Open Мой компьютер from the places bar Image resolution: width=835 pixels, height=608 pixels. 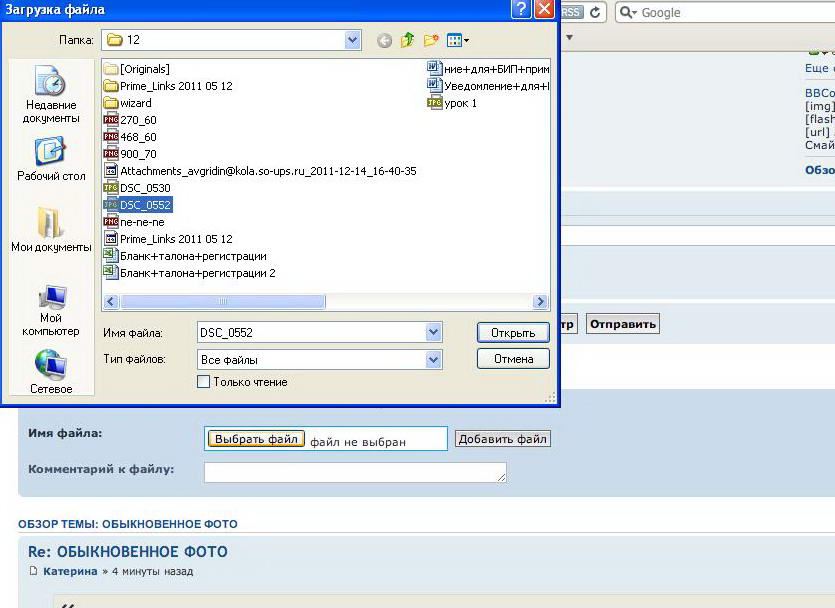[x=51, y=310]
